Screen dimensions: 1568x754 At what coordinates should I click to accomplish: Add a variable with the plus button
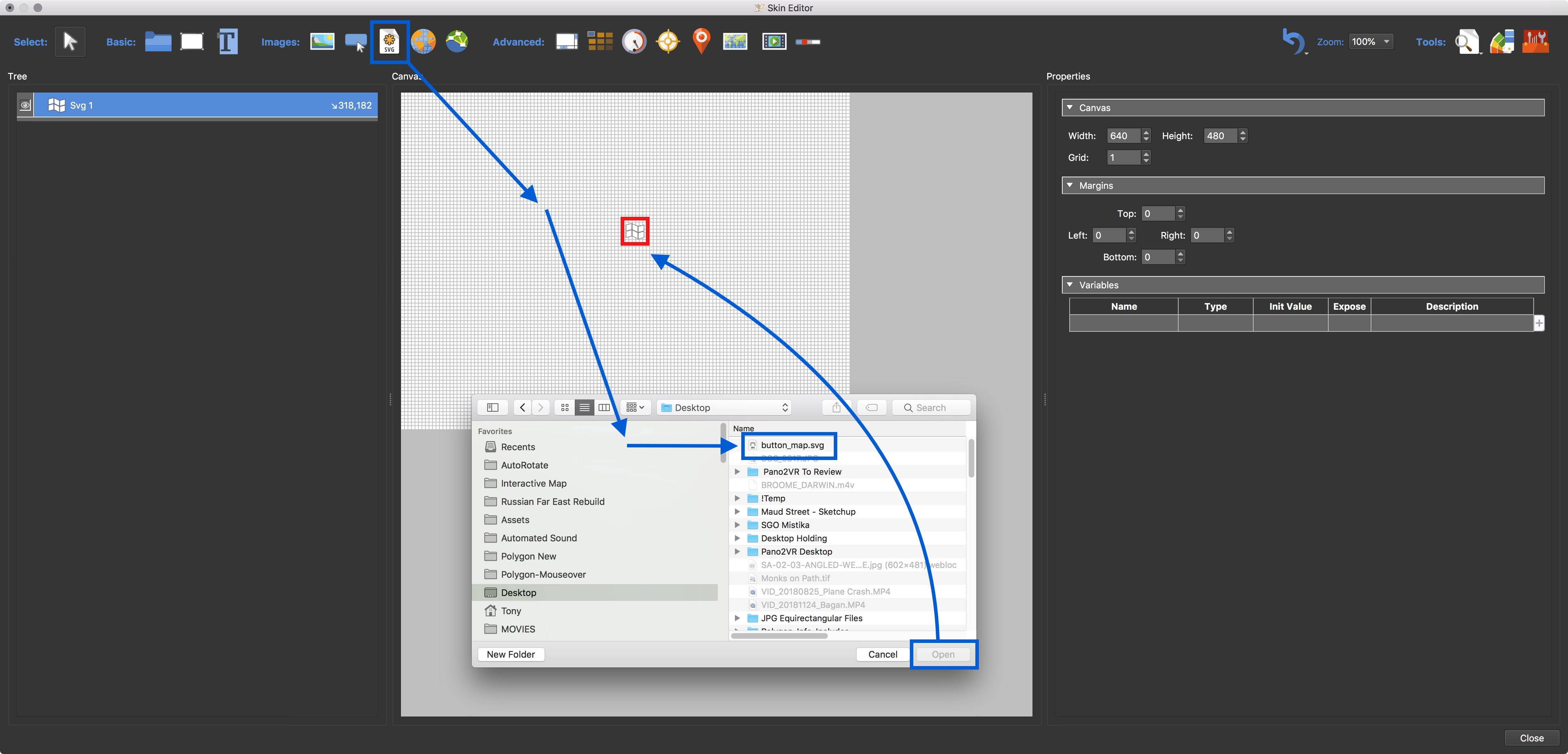click(1539, 323)
